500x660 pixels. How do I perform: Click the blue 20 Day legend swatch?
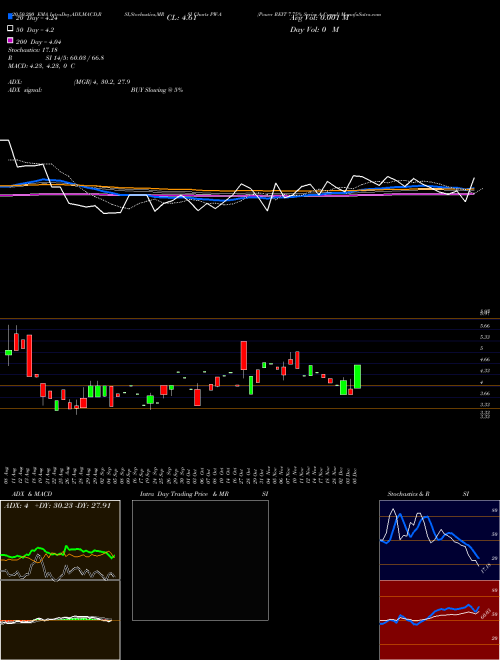pos(10,17)
